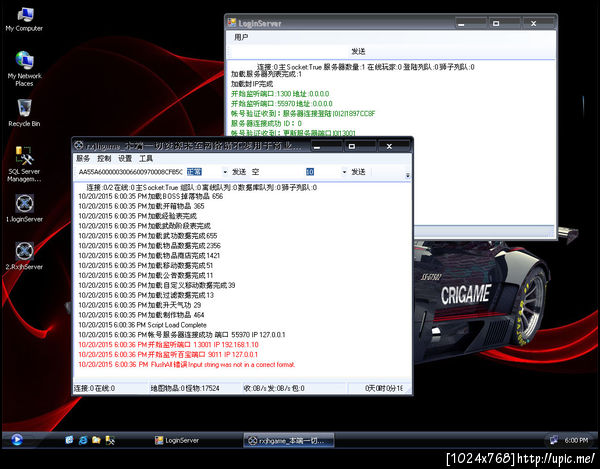Open the 控制 menu in rxjhgame
Screen dimensions: 600x469
(x=104, y=158)
